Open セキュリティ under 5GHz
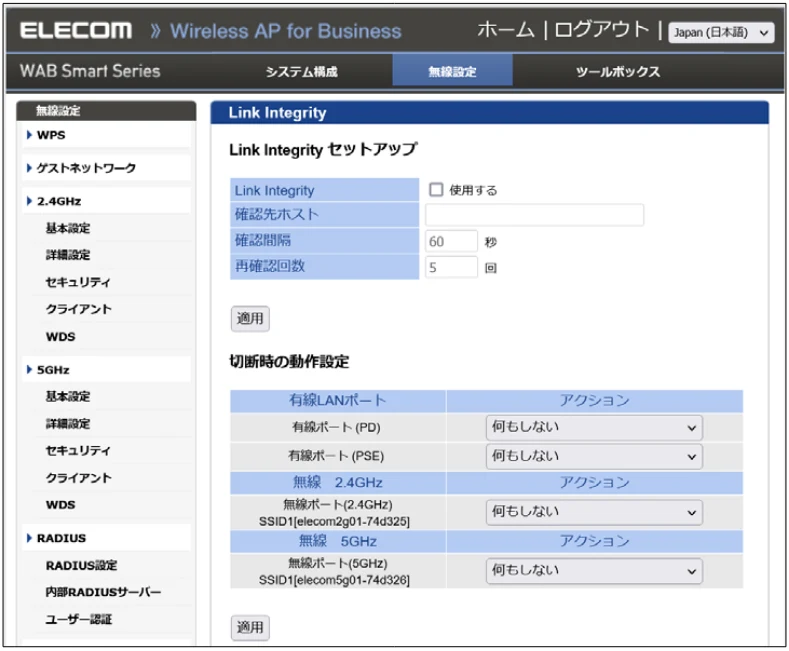789x651 pixels. 78,451
